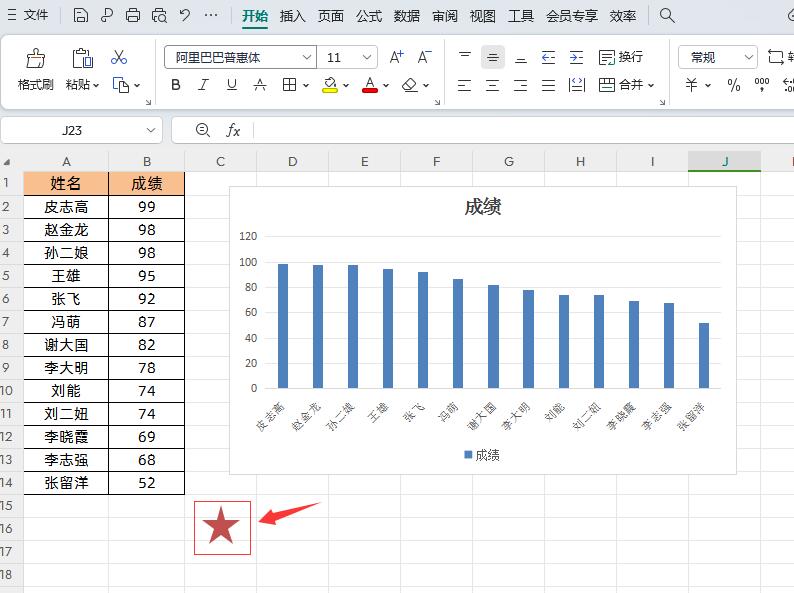Switch to the 公式 Formulas tab
794x593 pixels.
pos(369,16)
